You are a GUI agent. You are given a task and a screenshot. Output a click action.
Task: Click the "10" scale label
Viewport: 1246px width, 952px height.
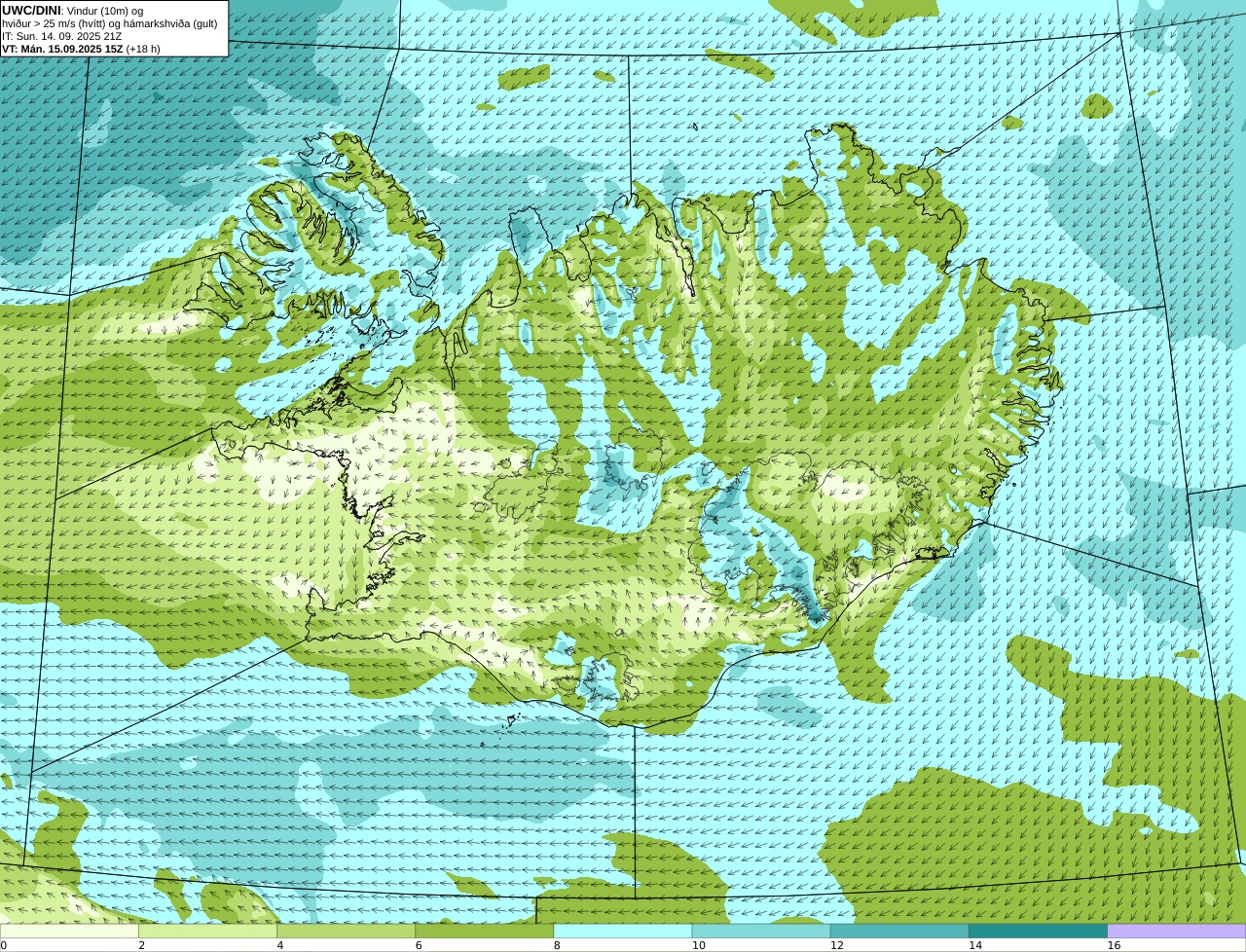click(x=698, y=945)
